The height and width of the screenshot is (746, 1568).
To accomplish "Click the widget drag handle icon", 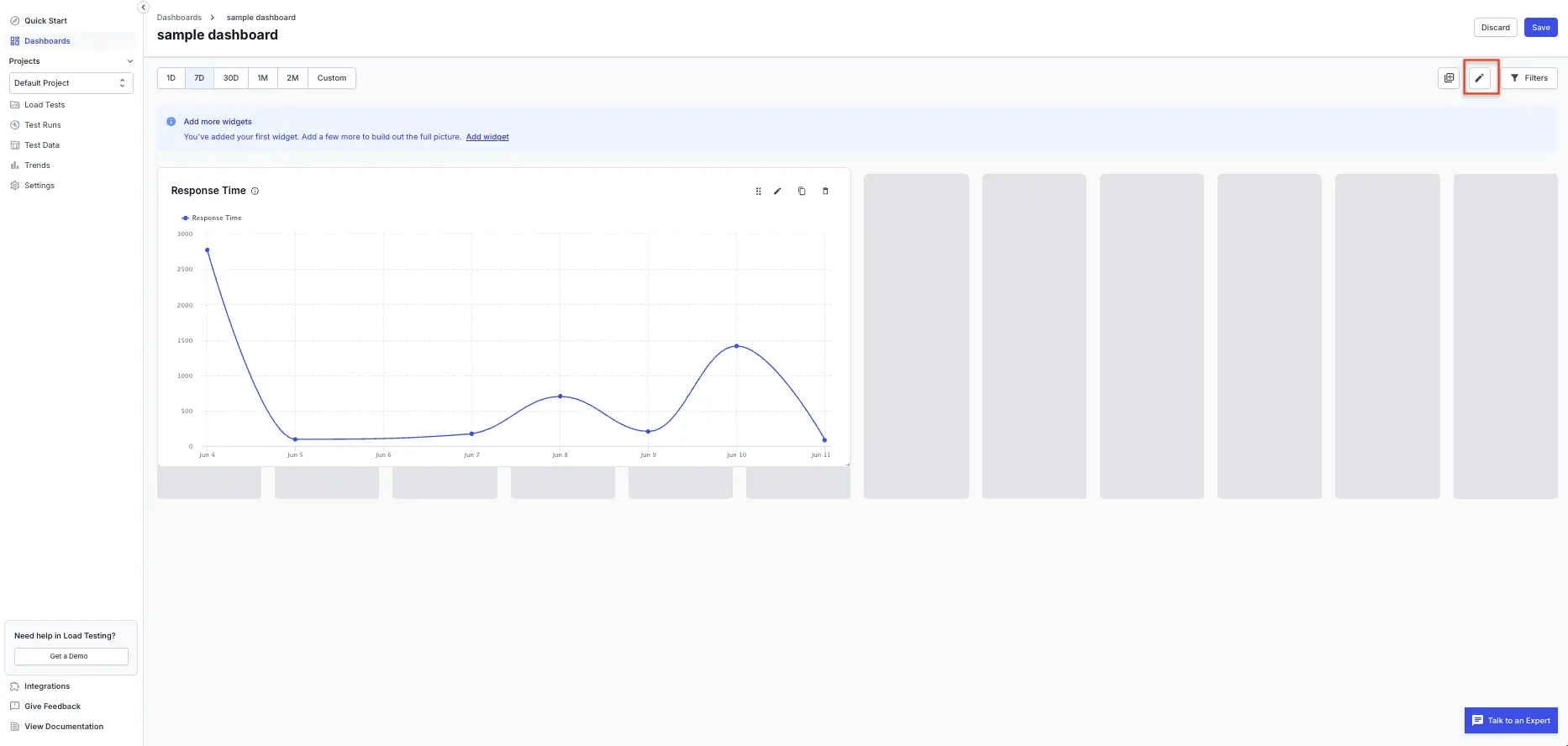I will coord(758,192).
